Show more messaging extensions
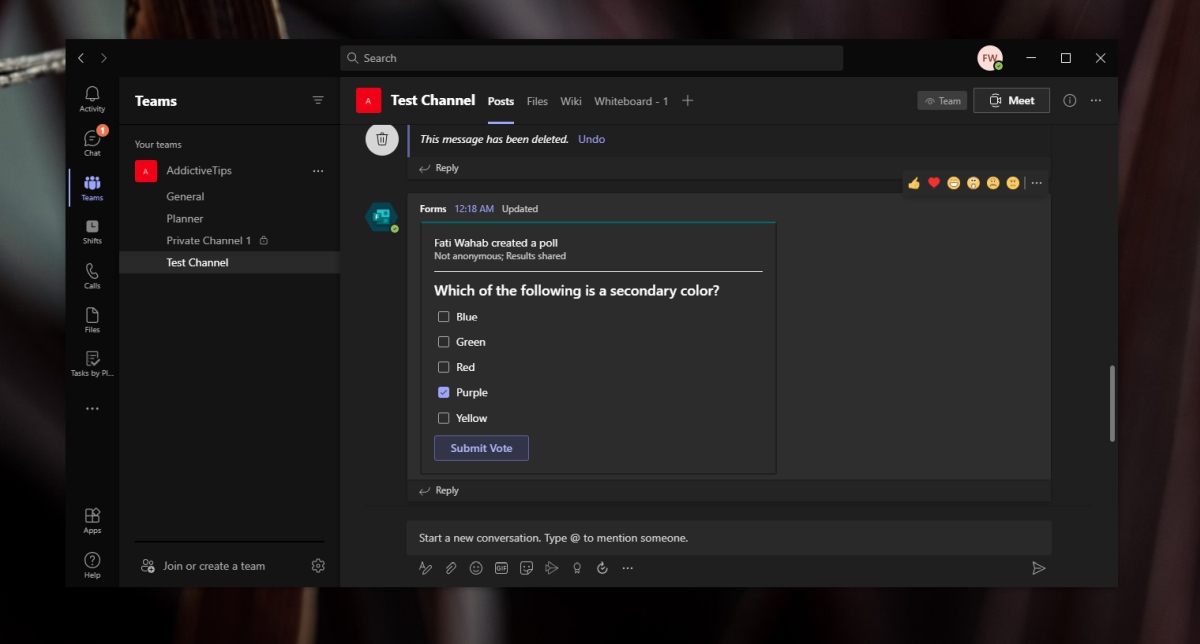This screenshot has width=1200, height=644. (627, 568)
